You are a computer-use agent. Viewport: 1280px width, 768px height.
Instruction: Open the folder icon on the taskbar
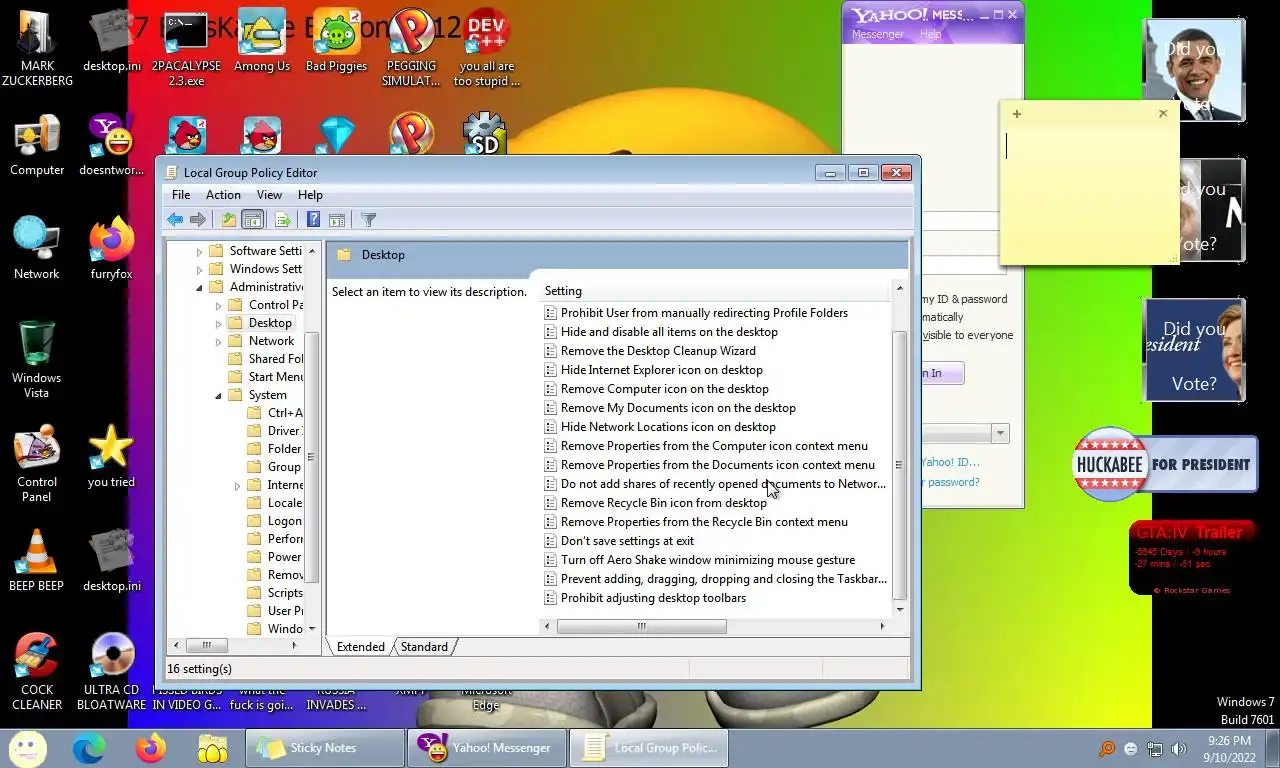click(213, 748)
